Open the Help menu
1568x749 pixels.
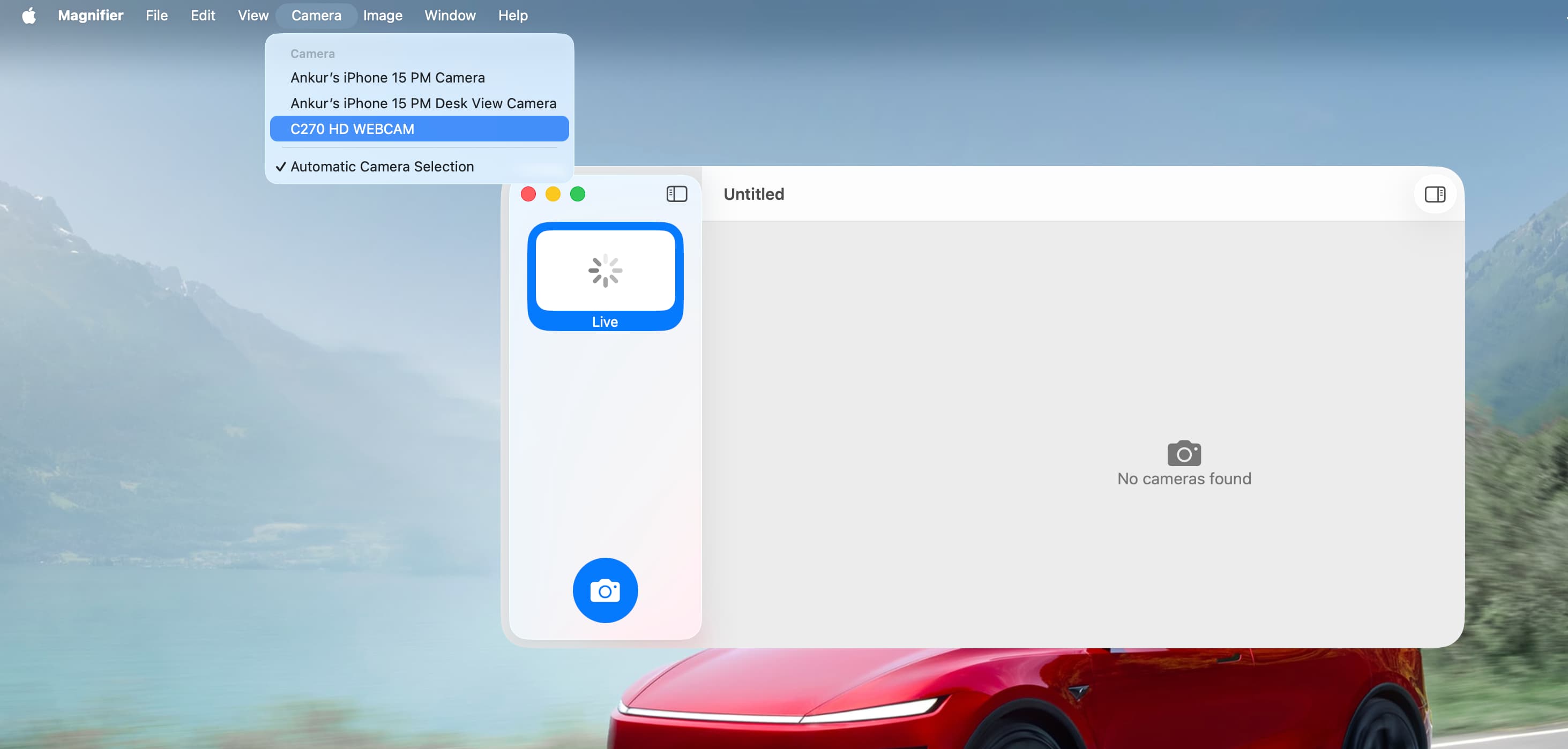(x=512, y=15)
